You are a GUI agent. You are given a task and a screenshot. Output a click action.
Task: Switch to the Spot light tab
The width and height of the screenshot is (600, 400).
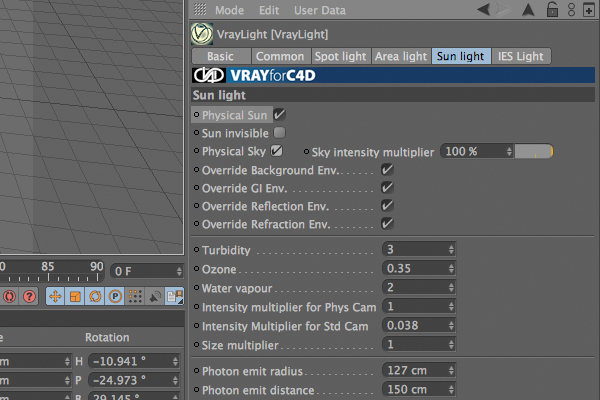tap(341, 56)
